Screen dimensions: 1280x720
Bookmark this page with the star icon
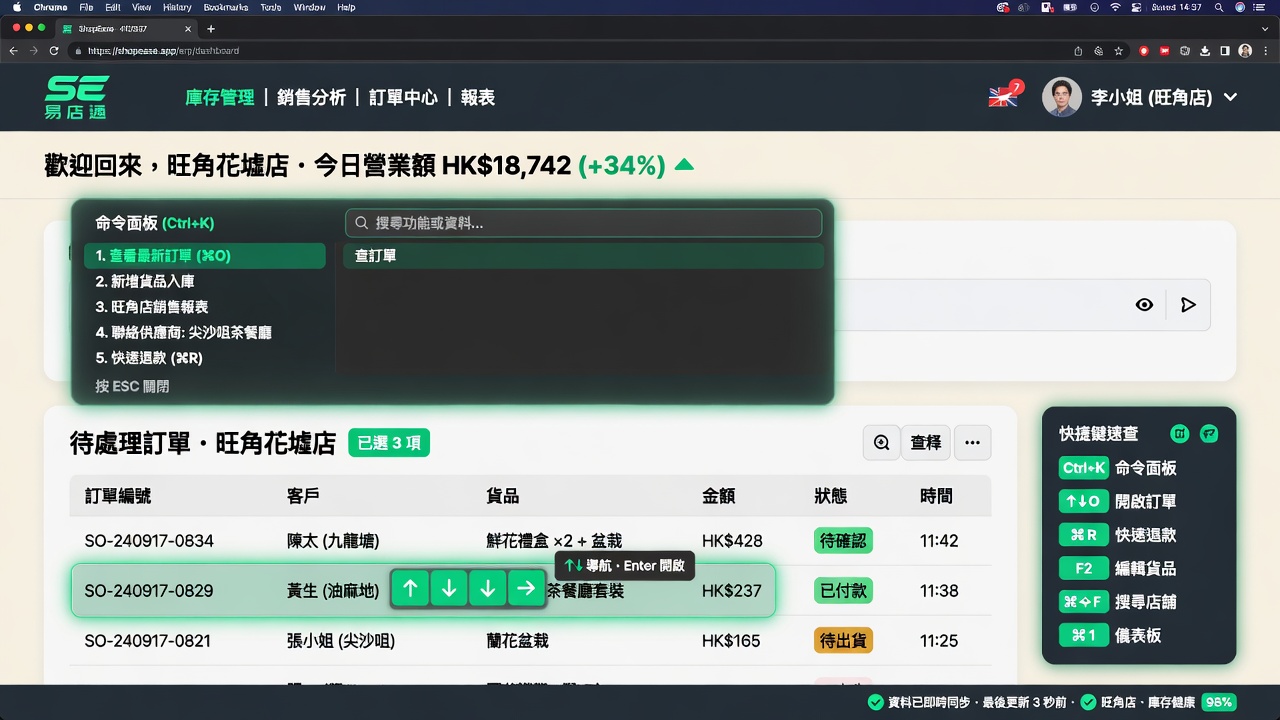(x=1119, y=51)
